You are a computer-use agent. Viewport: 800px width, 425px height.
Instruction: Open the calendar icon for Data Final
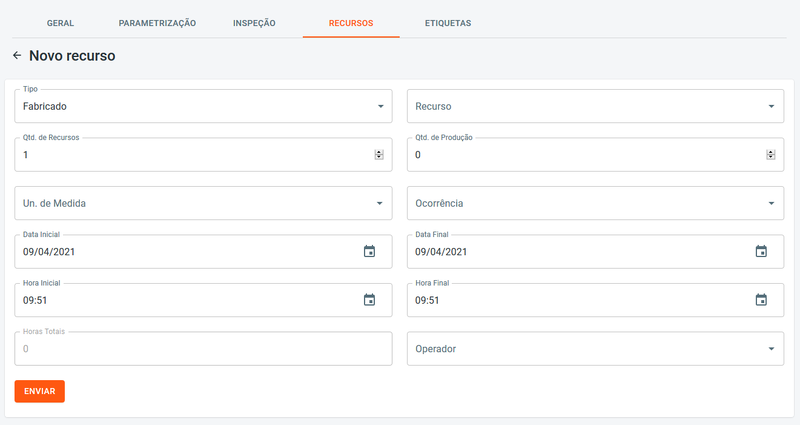pyautogui.click(x=761, y=252)
